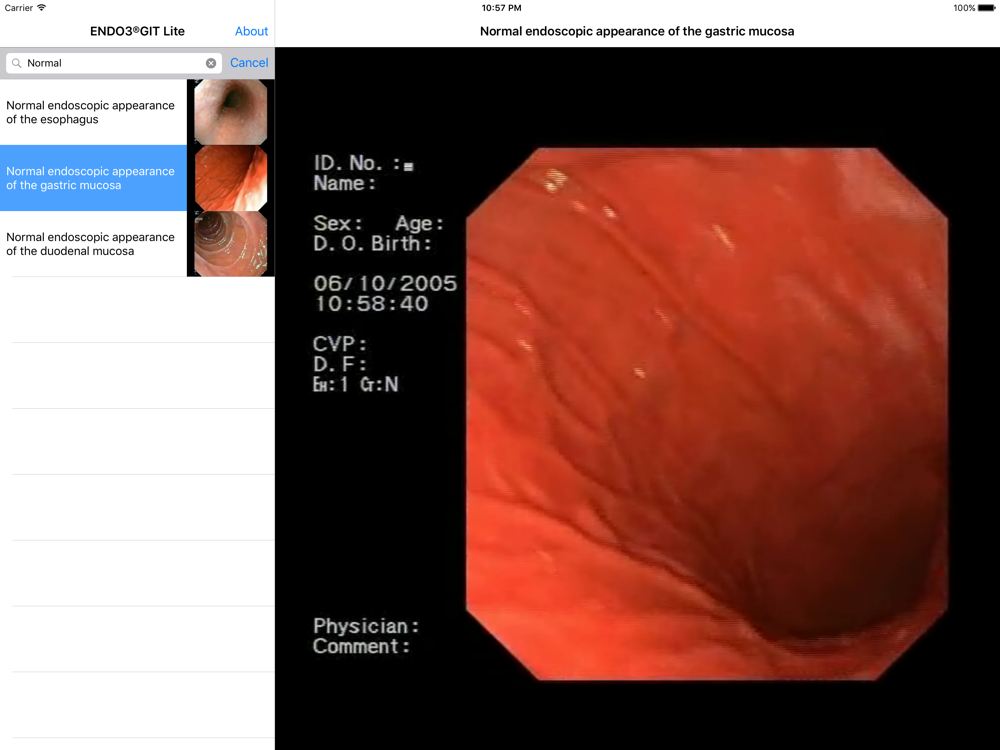The image size is (1000, 750).
Task: Tap the ENDO3 GIT Lite title
Action: coord(137,31)
